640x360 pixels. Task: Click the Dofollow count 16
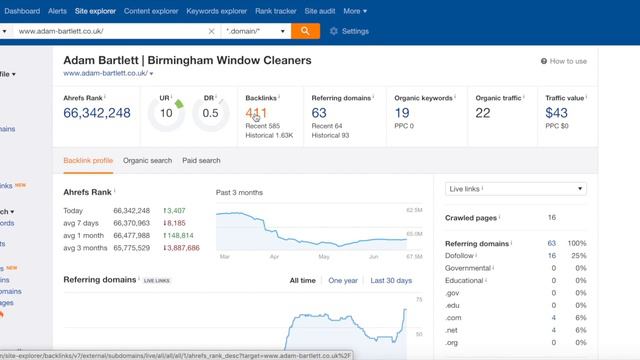coord(552,256)
